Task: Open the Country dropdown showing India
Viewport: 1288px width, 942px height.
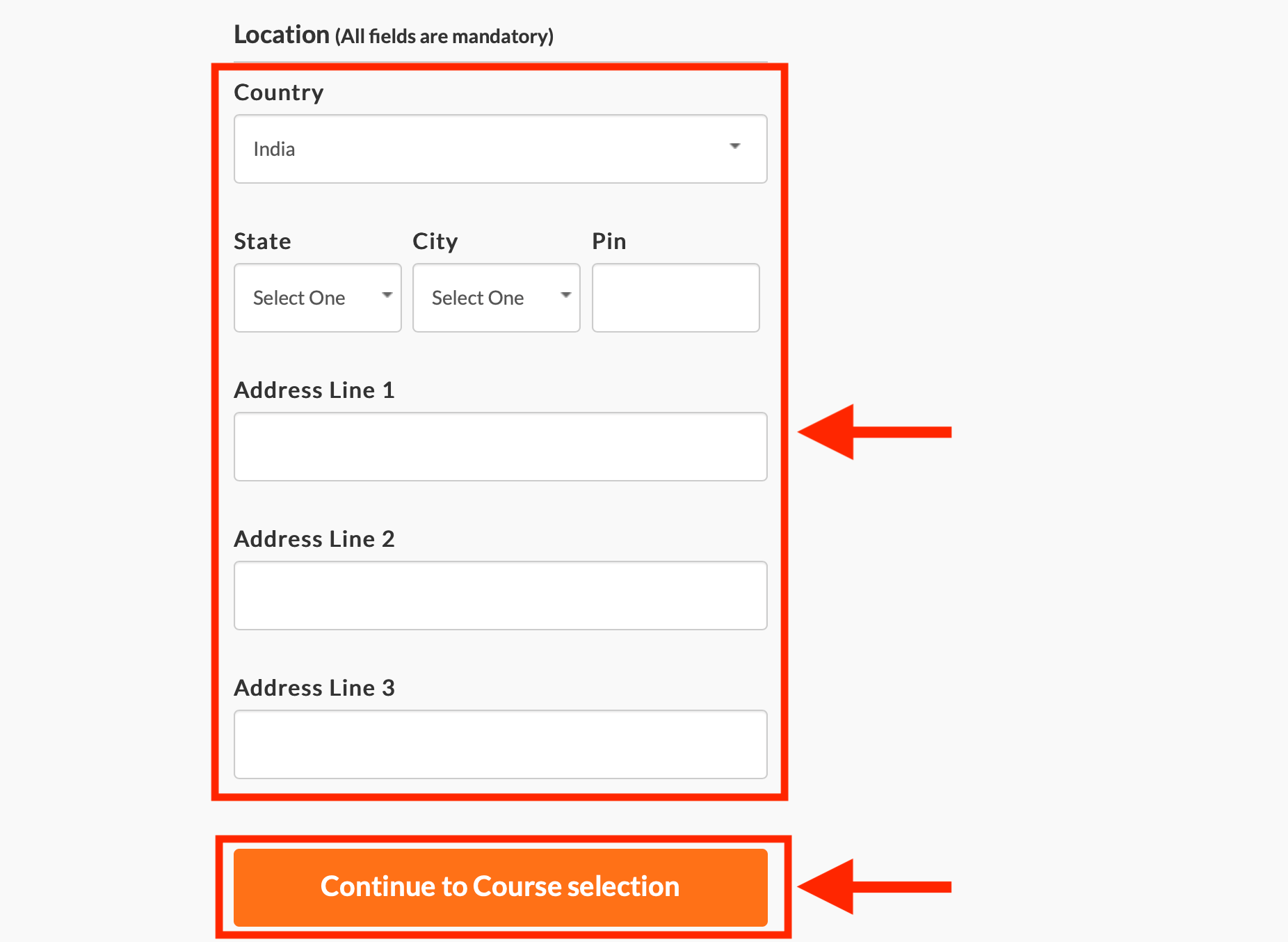Action: [500, 149]
